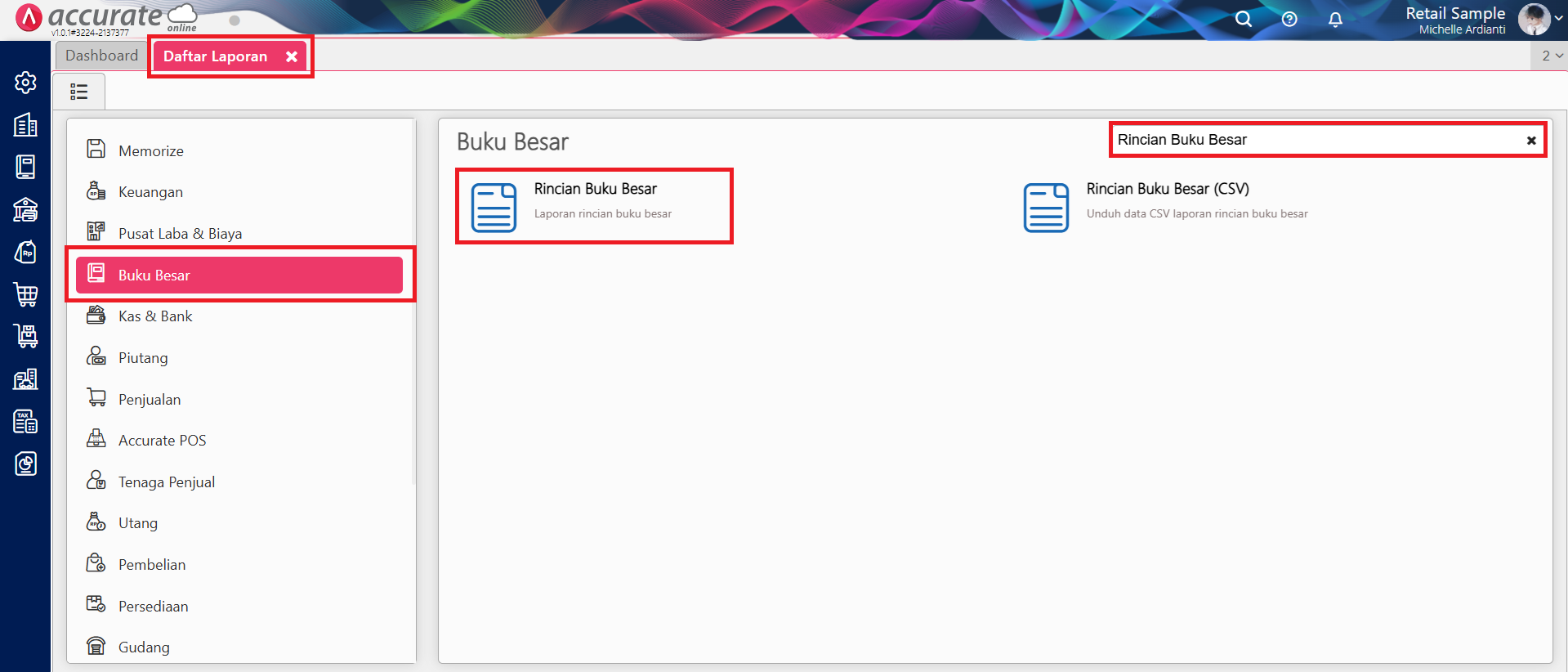
Task: Open the notifications bell
Action: [x=1335, y=19]
